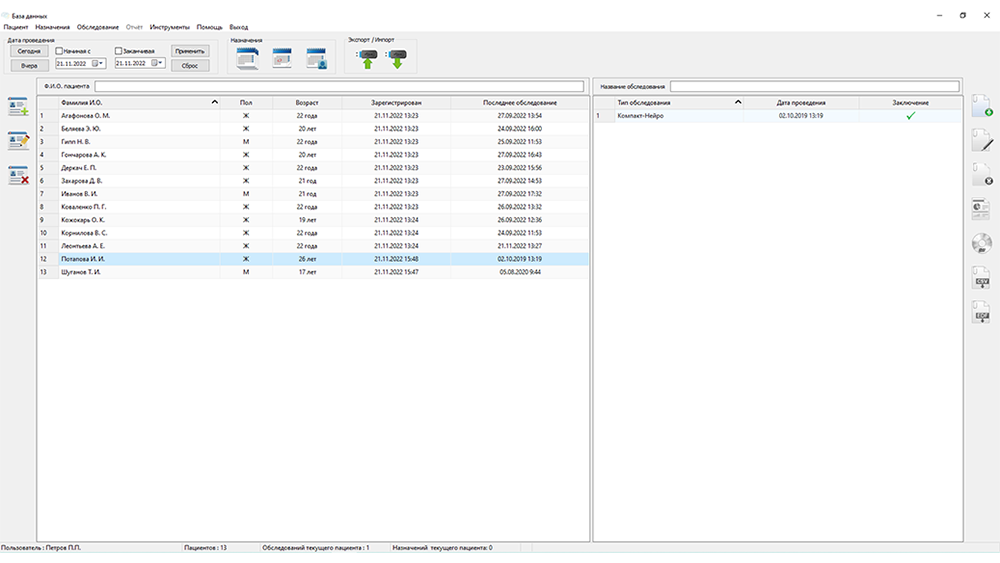
Task: Click the import from USB green down-arrow icon
Action: [x=397, y=58]
